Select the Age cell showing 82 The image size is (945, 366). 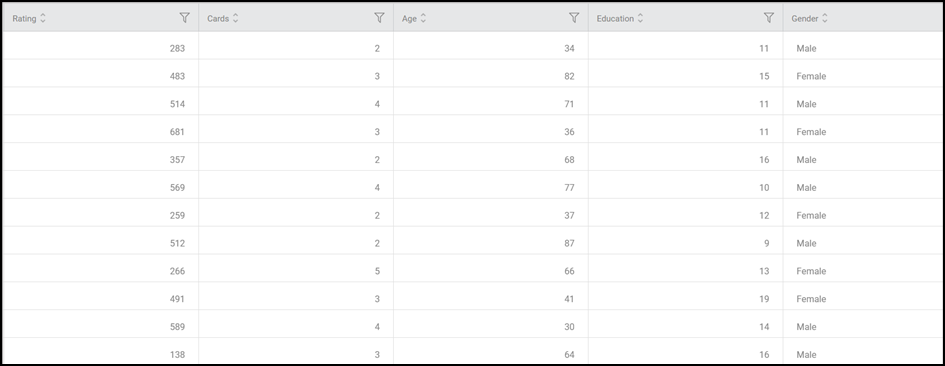coord(491,76)
